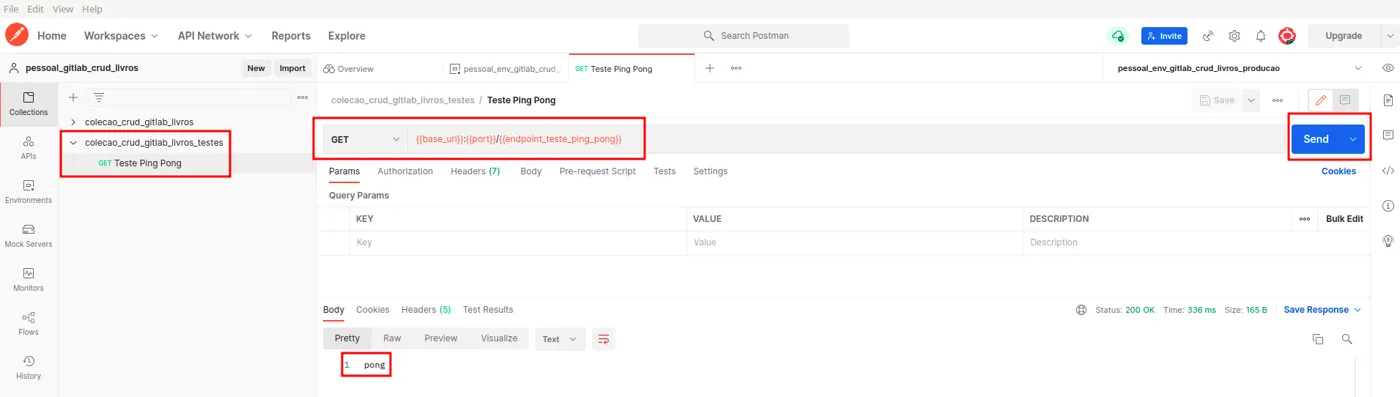
Task: Open the Cookies link
Action: click(1338, 171)
